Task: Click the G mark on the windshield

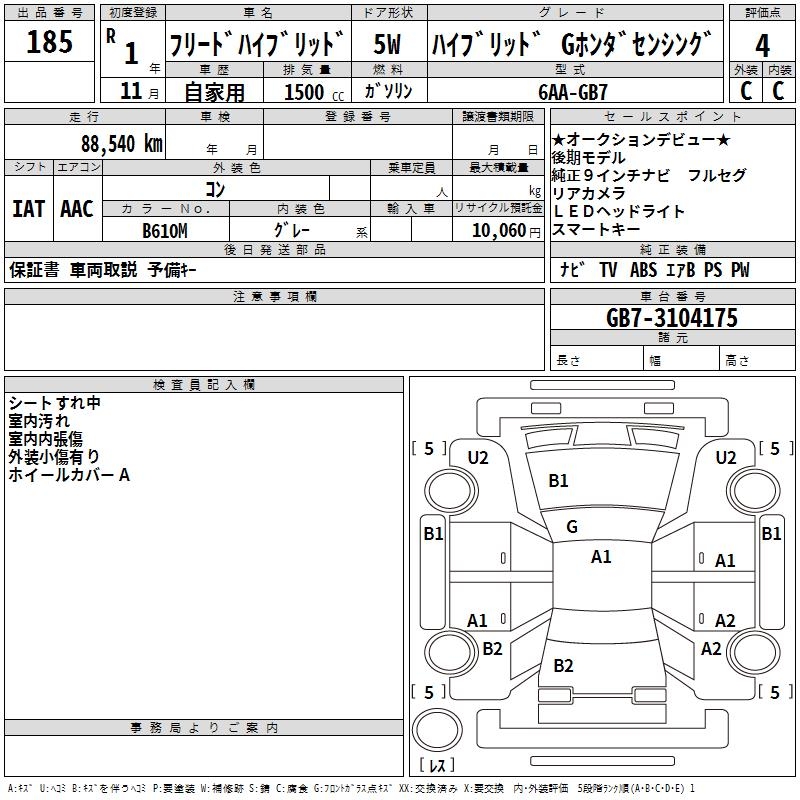Action: pos(572,527)
